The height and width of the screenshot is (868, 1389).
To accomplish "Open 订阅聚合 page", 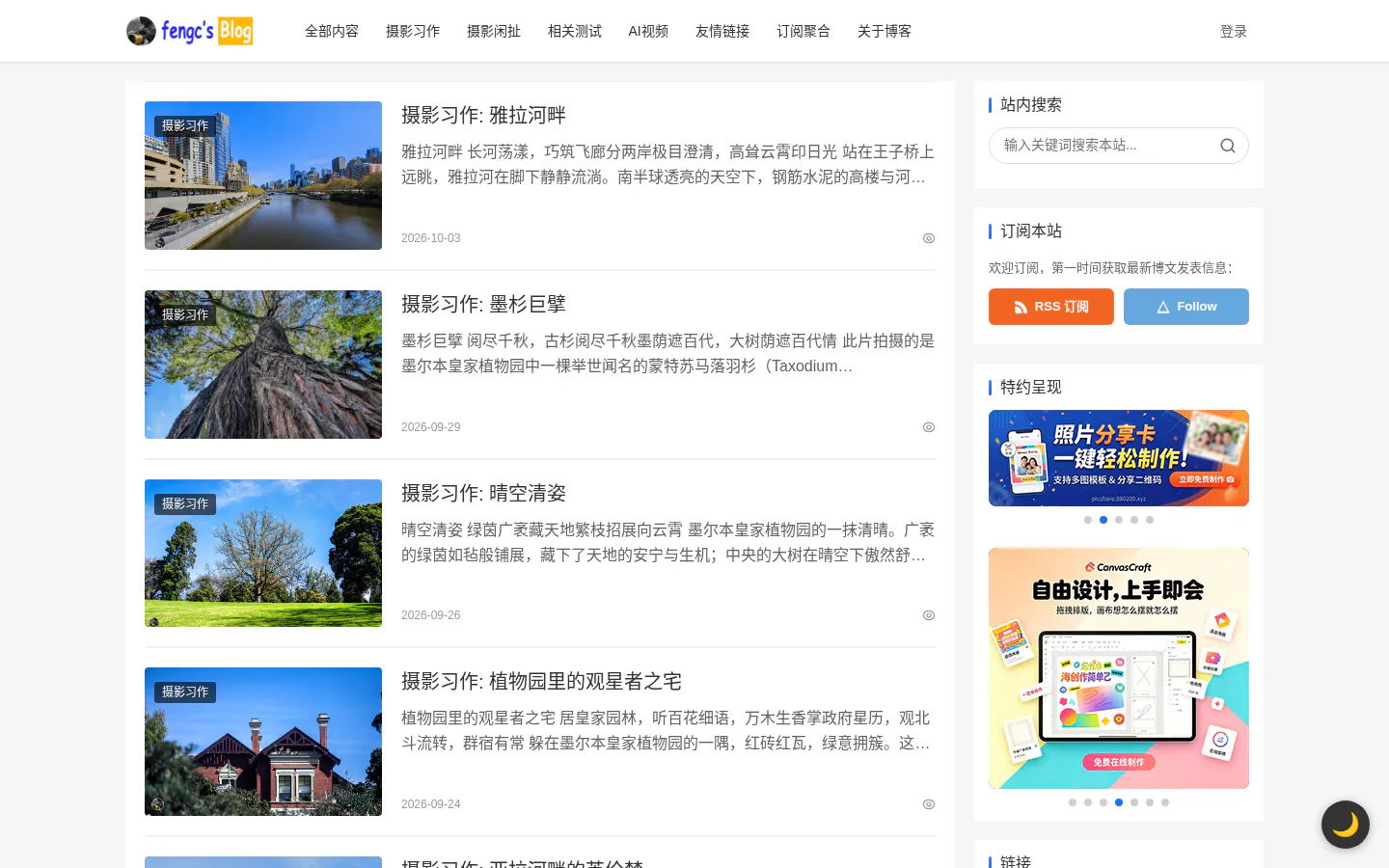I will (803, 32).
